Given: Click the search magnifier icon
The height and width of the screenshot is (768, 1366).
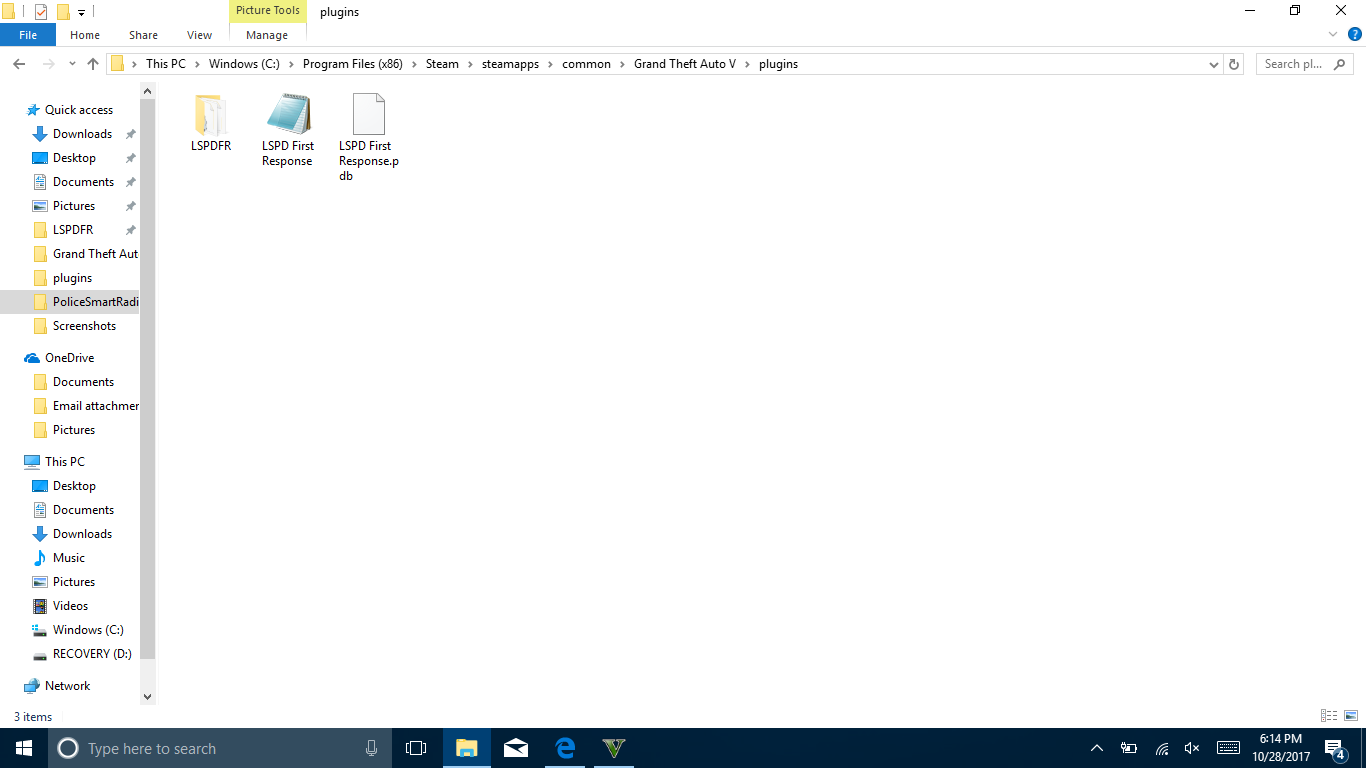Looking at the screenshot, I should coord(1340,64).
